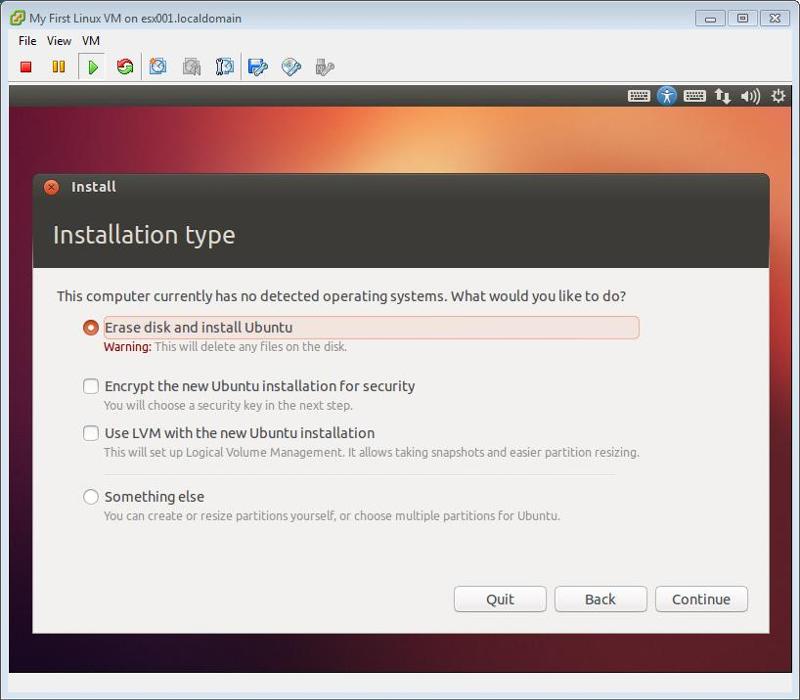800x700 pixels.
Task: Enable Encrypt the new Ubuntu installation checkbox
Action: pos(91,386)
